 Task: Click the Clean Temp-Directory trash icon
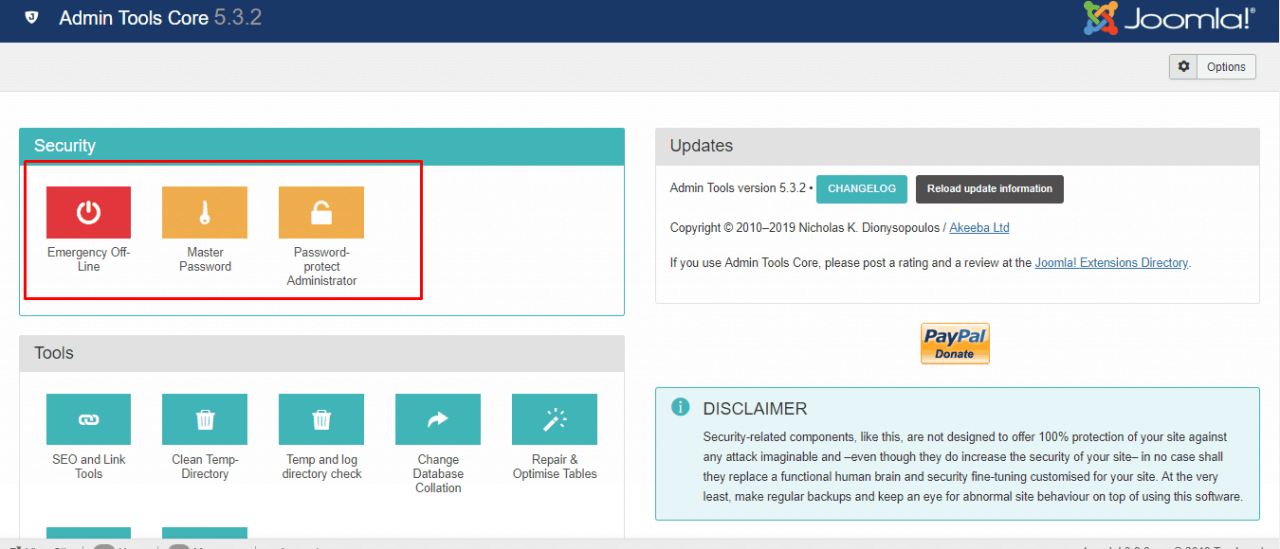(x=204, y=419)
